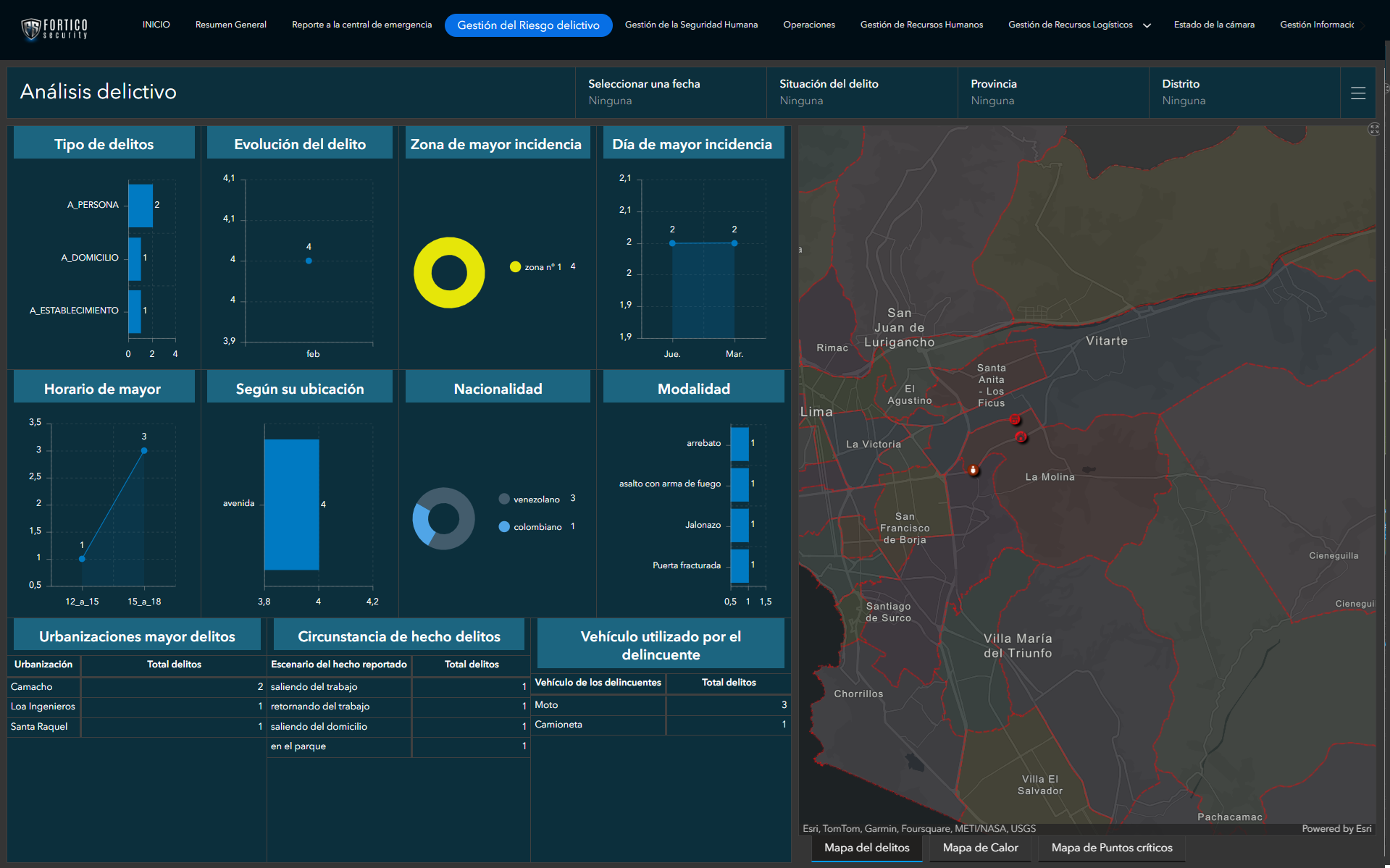Toggle venezolano in the Nacionalidad legend
The height and width of the screenshot is (868, 1390).
click(536, 500)
